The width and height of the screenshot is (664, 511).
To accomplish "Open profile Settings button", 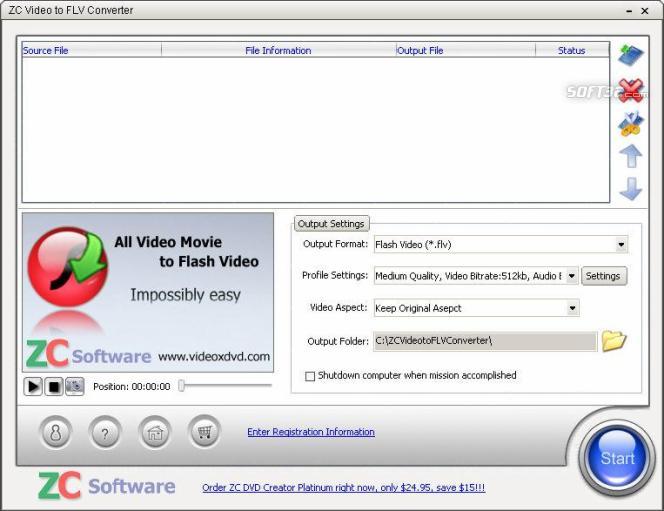I will point(603,276).
